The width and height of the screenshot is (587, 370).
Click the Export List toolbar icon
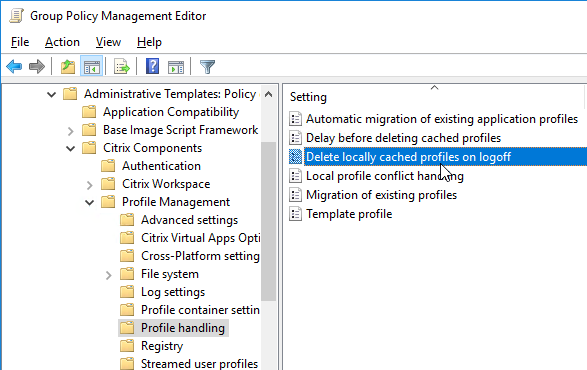click(122, 67)
